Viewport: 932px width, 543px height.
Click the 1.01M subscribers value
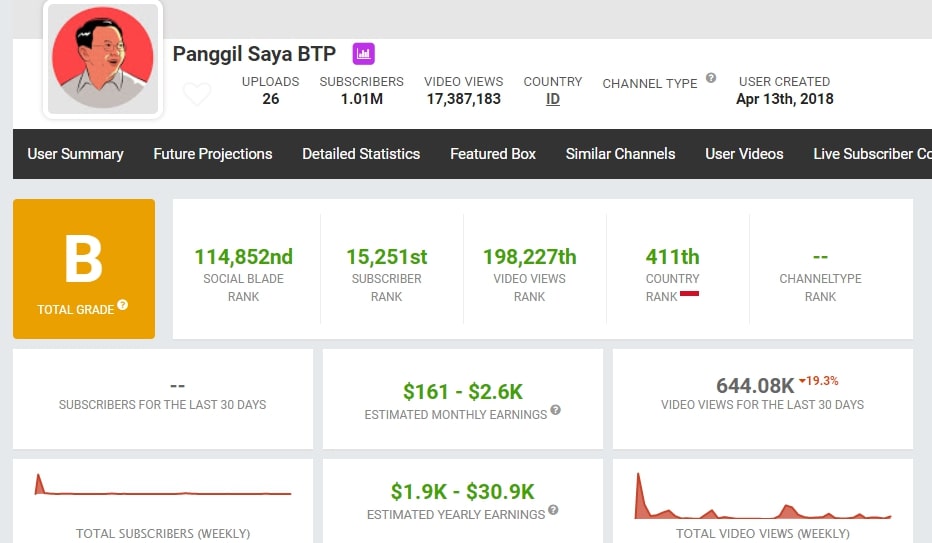tap(361, 99)
